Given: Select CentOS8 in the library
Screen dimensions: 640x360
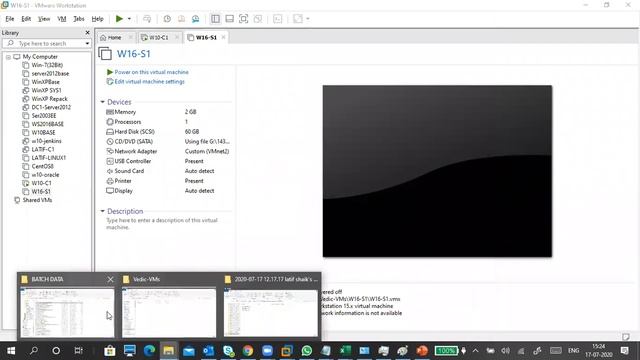Looking at the screenshot, I should coord(38,166).
